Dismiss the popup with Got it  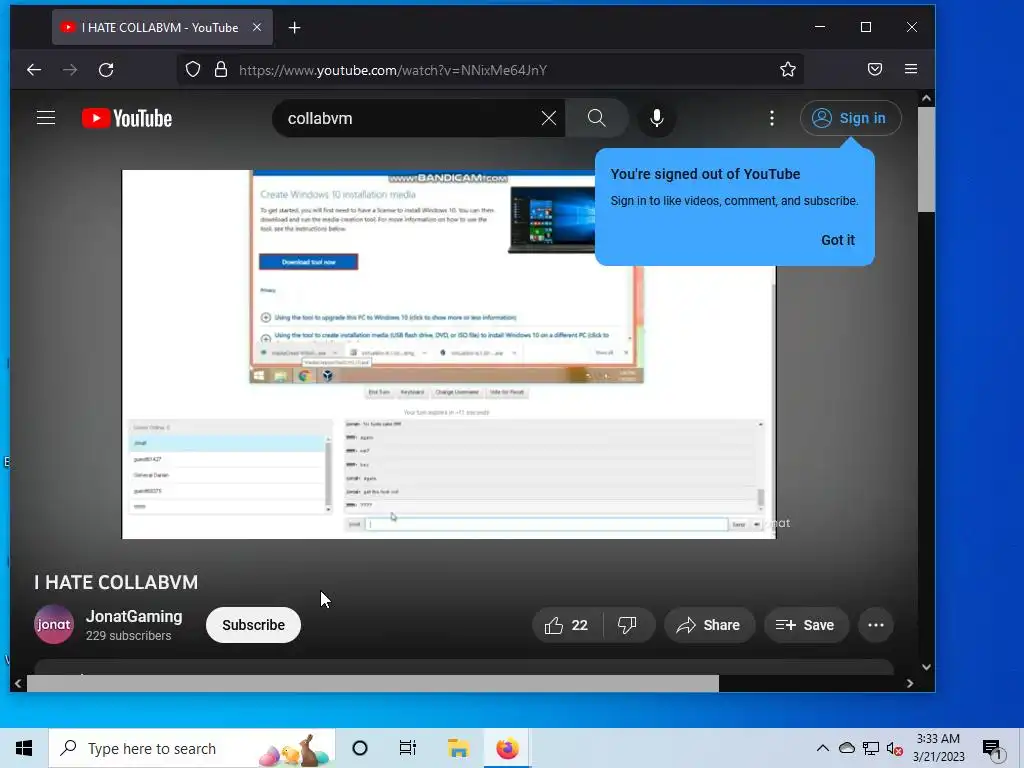pyautogui.click(x=838, y=240)
